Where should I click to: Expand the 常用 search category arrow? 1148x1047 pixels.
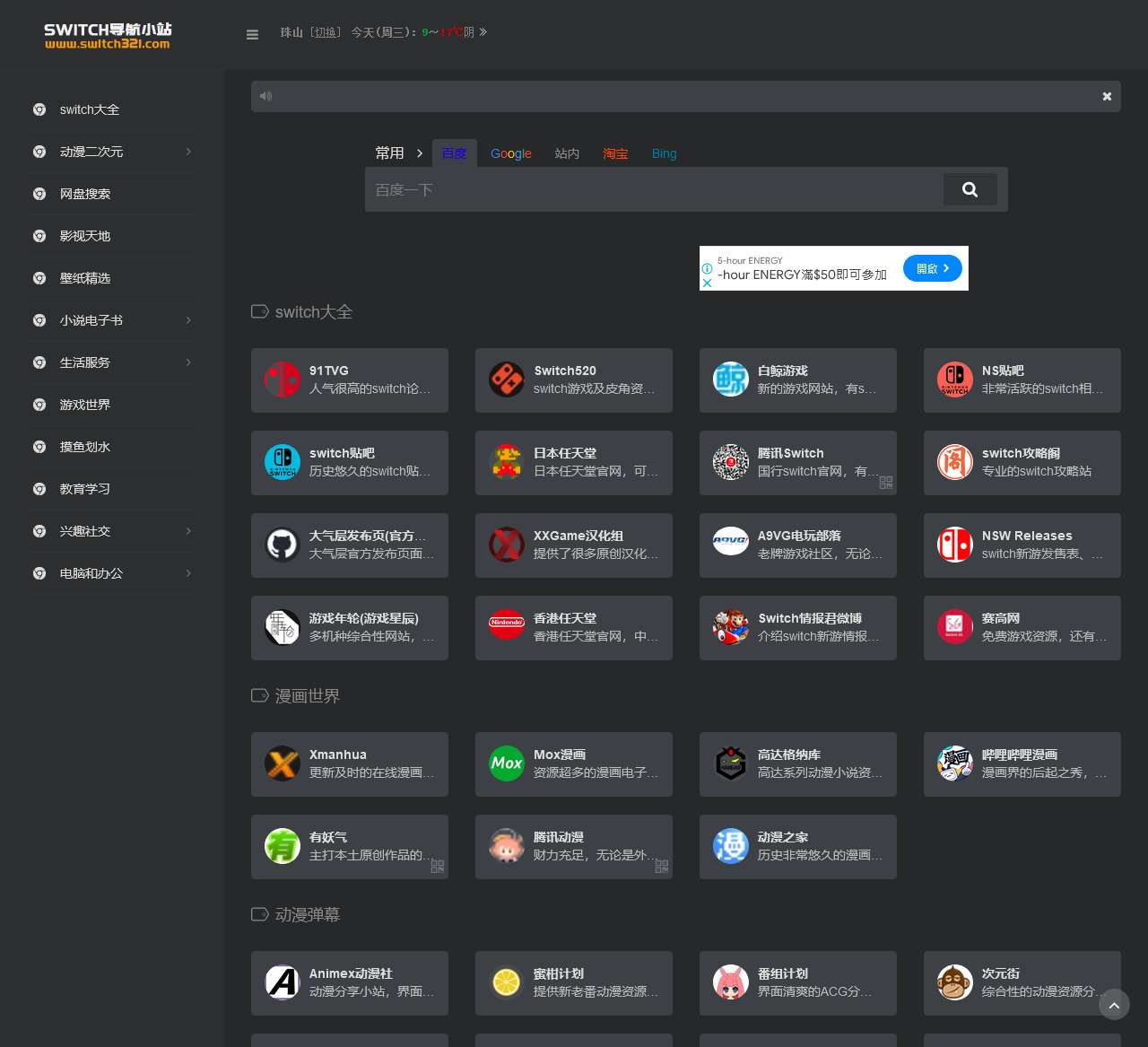[x=419, y=153]
